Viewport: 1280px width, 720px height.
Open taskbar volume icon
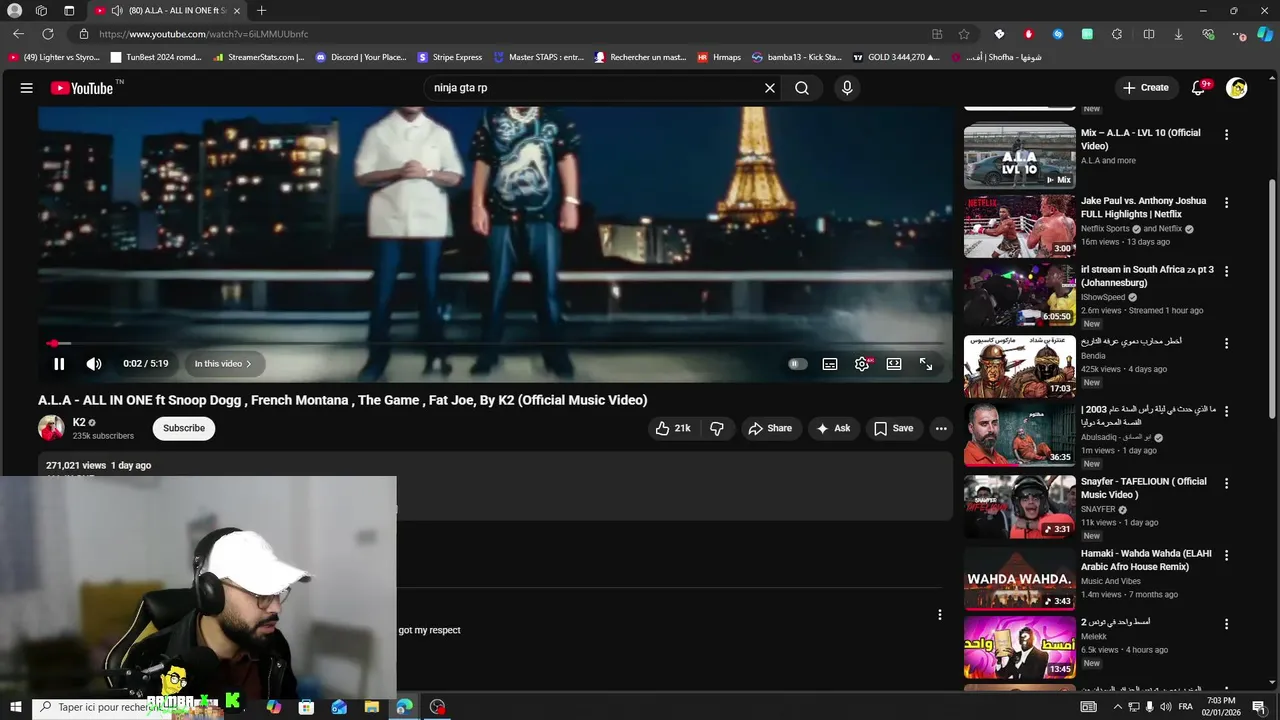coord(1167,707)
